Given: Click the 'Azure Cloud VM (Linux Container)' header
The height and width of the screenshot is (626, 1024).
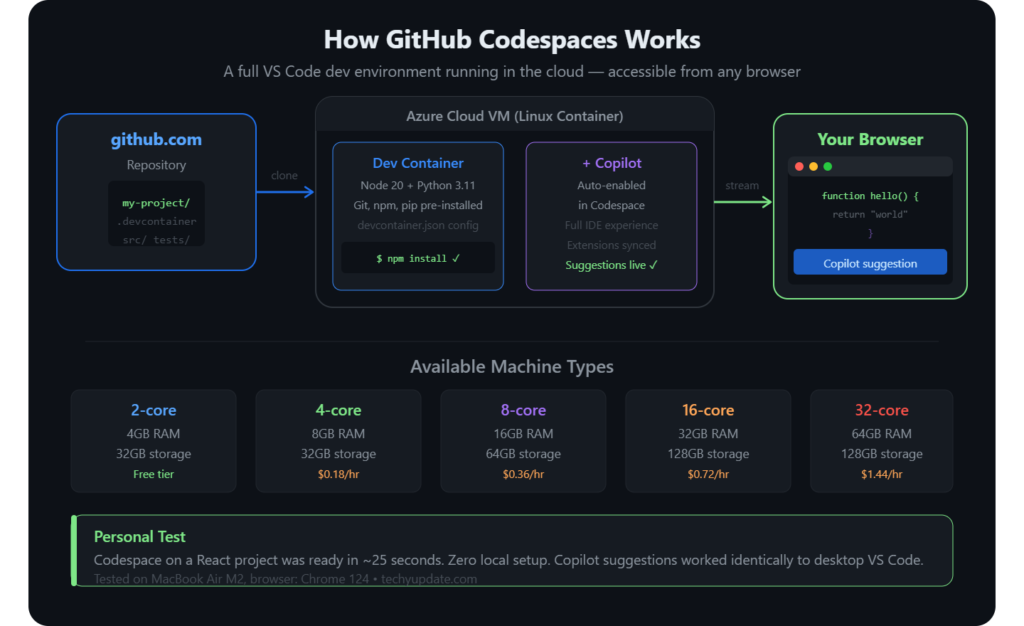Looking at the screenshot, I should coord(515,116).
